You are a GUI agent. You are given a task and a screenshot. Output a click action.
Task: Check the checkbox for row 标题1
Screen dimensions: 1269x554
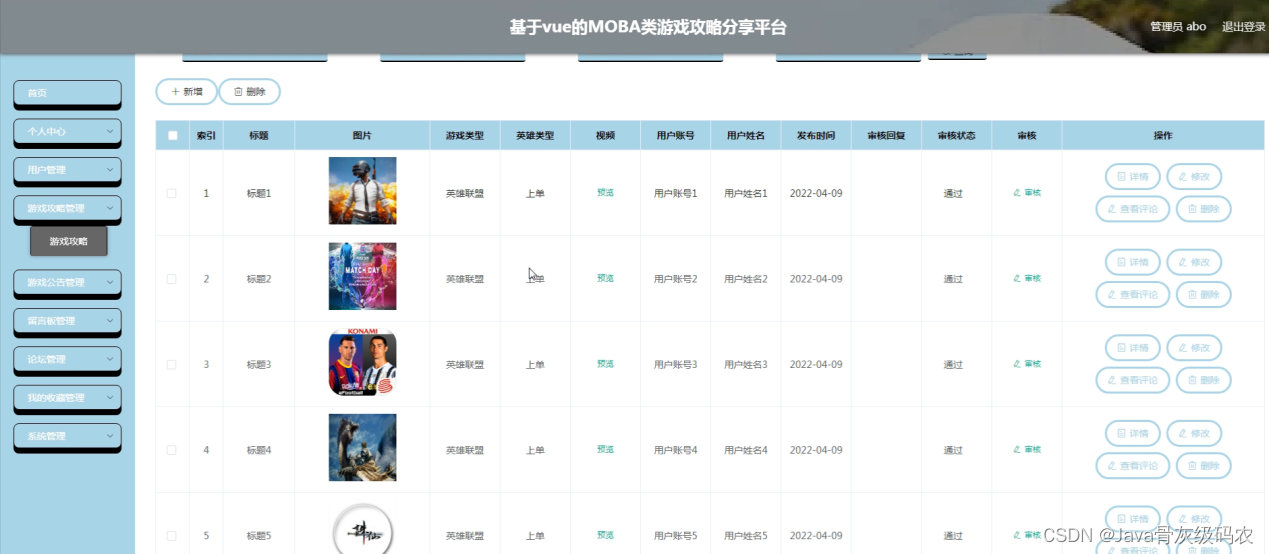click(171, 193)
